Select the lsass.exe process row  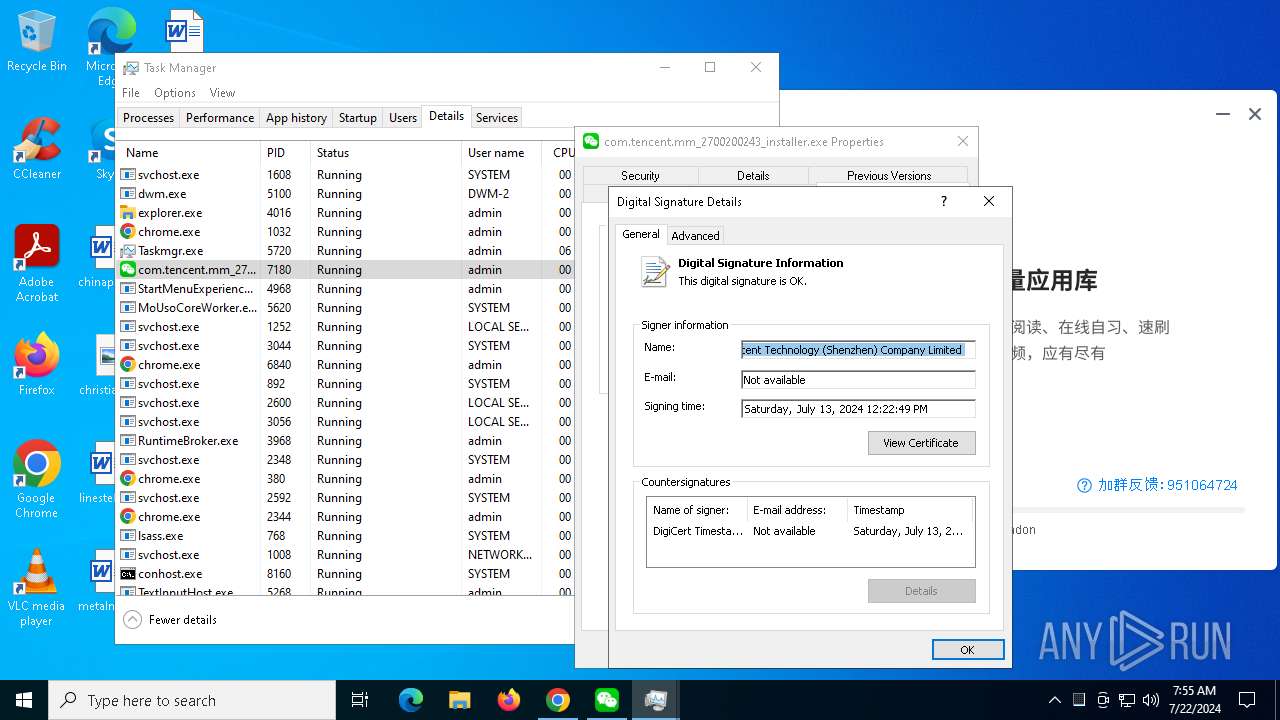click(x=345, y=536)
